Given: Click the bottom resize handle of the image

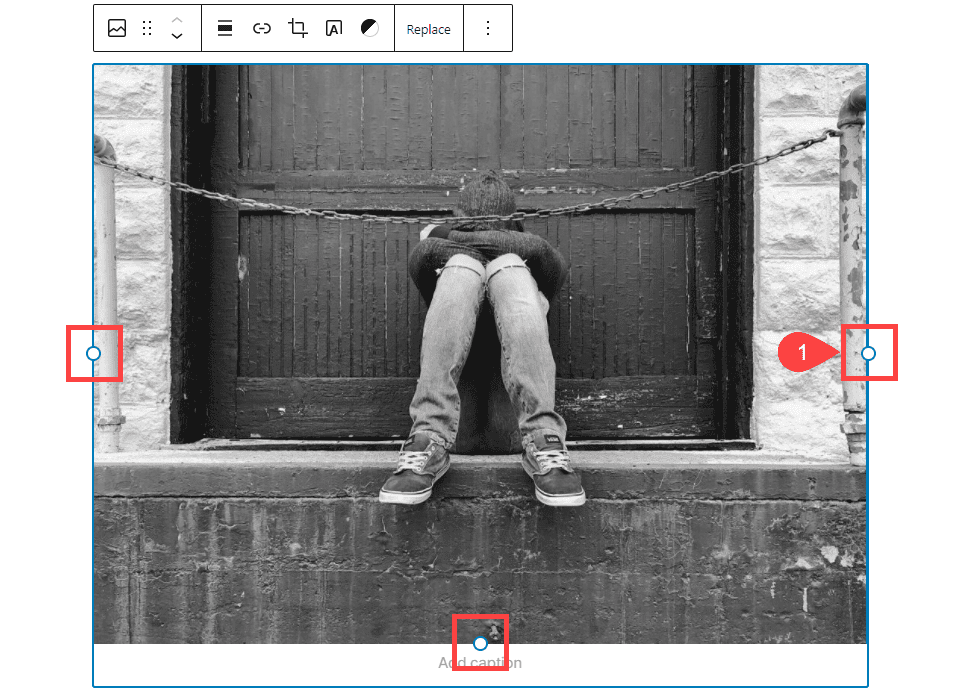Looking at the screenshot, I should (x=479, y=644).
